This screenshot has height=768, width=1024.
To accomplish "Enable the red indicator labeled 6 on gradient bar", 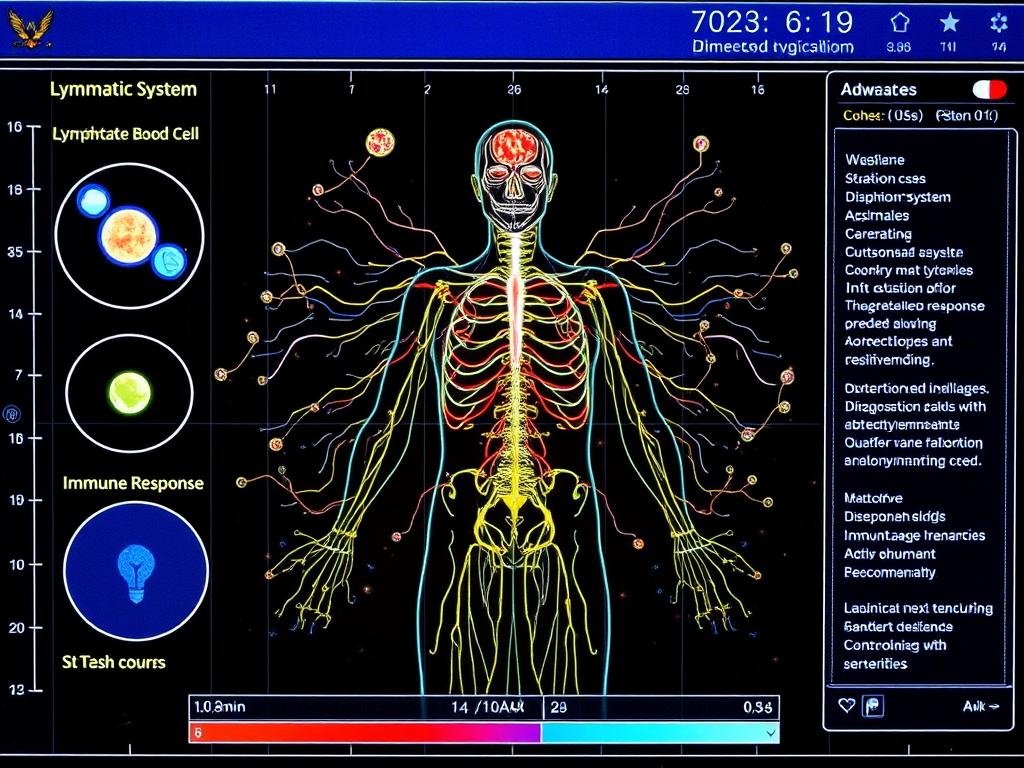I will 195,732.
